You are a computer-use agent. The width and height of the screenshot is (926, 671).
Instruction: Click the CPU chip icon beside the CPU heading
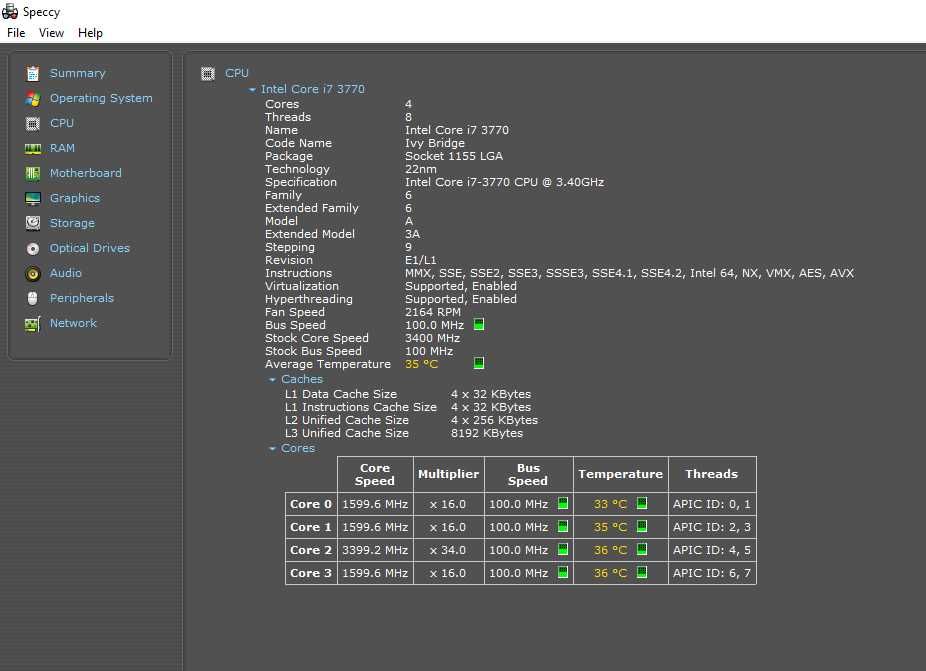tap(208, 73)
